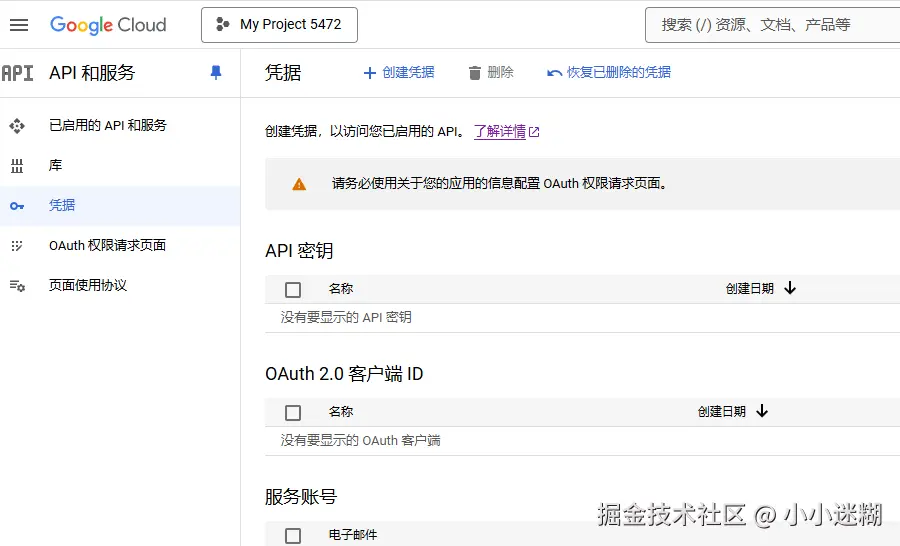This screenshot has width=900, height=546.
Task: Click the 库 library icon
Action: (17, 166)
